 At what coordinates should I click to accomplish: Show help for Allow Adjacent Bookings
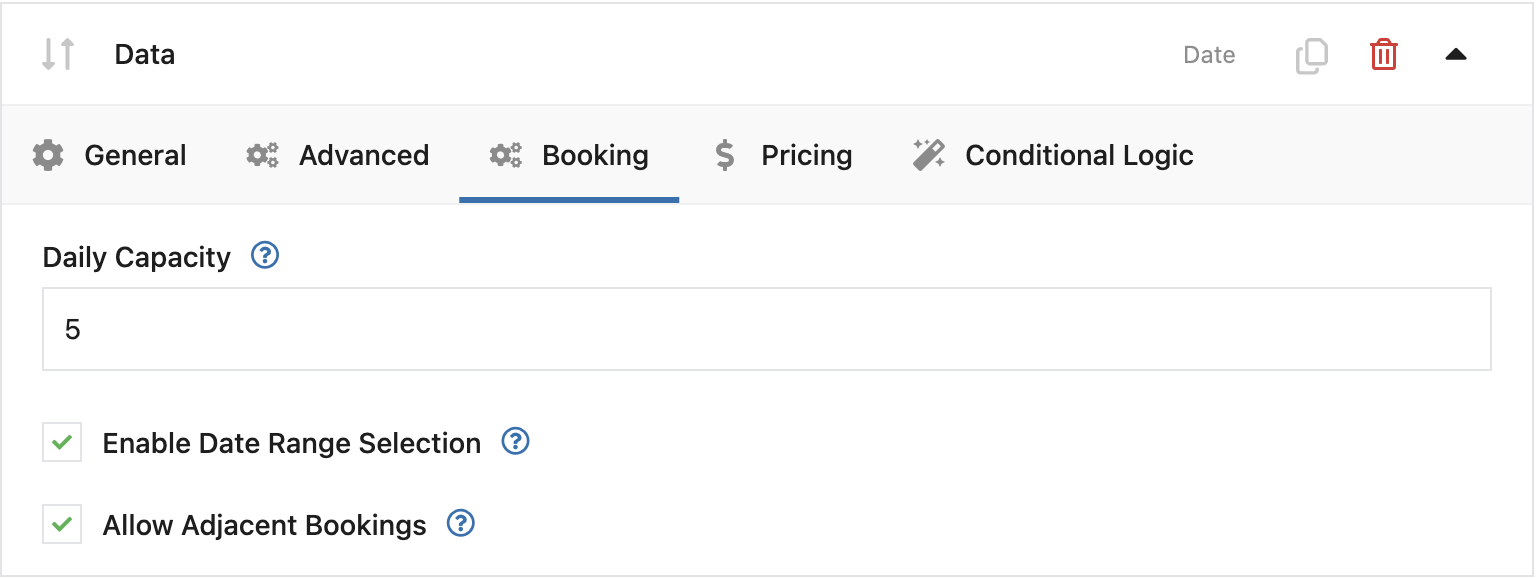pos(460,523)
